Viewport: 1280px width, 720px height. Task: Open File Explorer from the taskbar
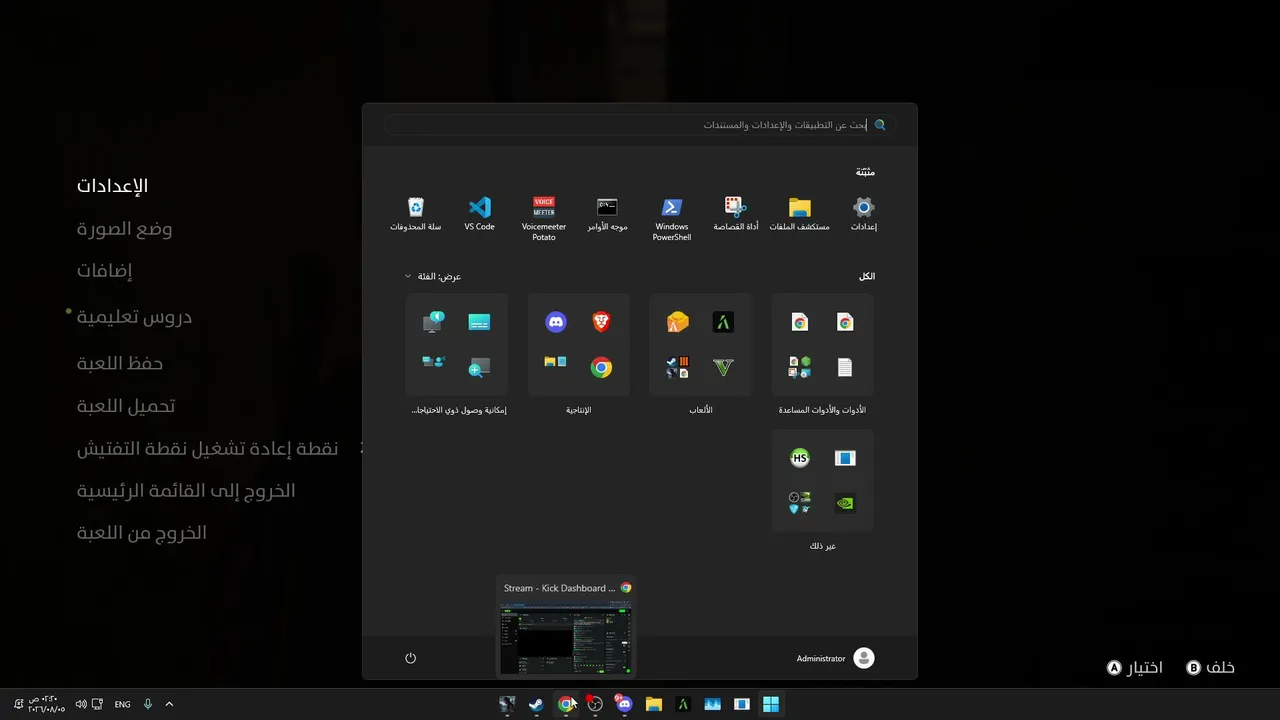tap(654, 704)
